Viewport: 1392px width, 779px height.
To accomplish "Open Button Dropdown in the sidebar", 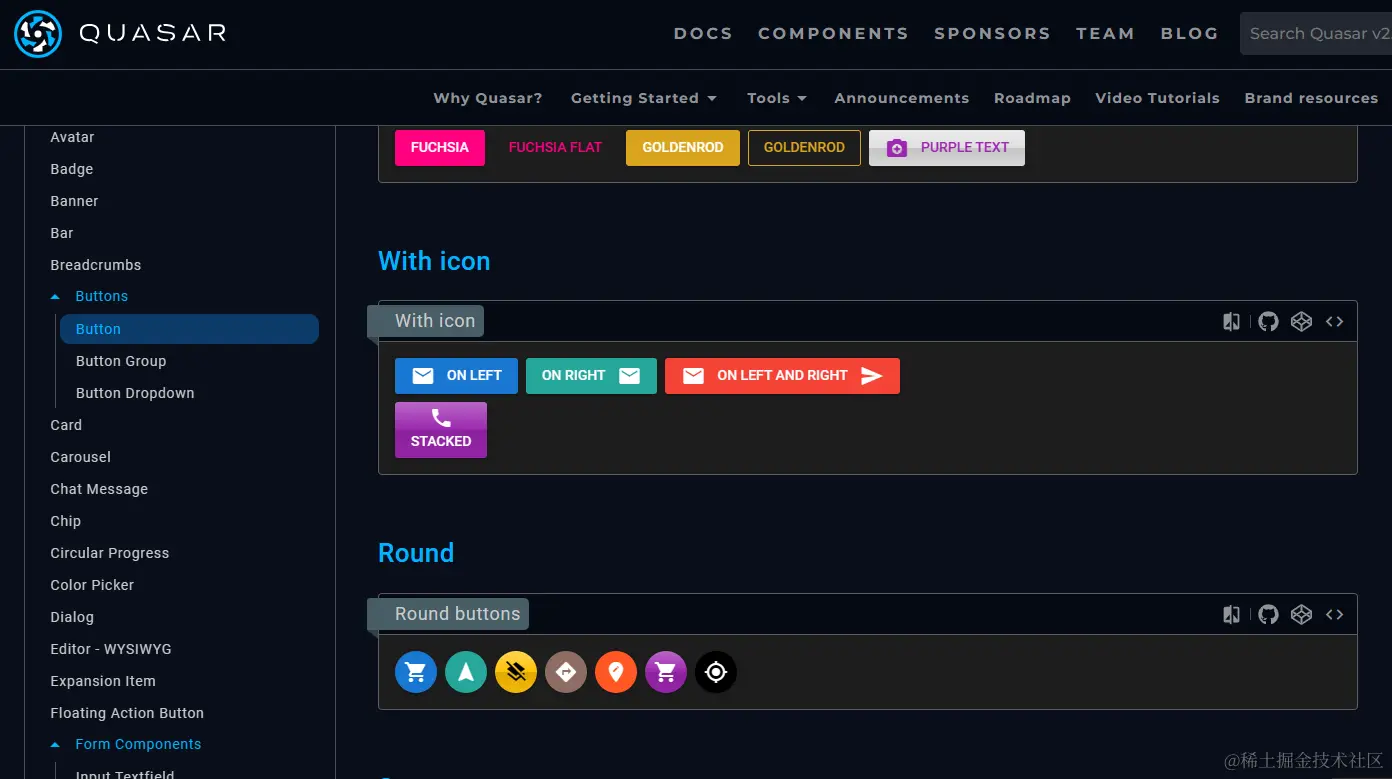I will [x=135, y=393].
